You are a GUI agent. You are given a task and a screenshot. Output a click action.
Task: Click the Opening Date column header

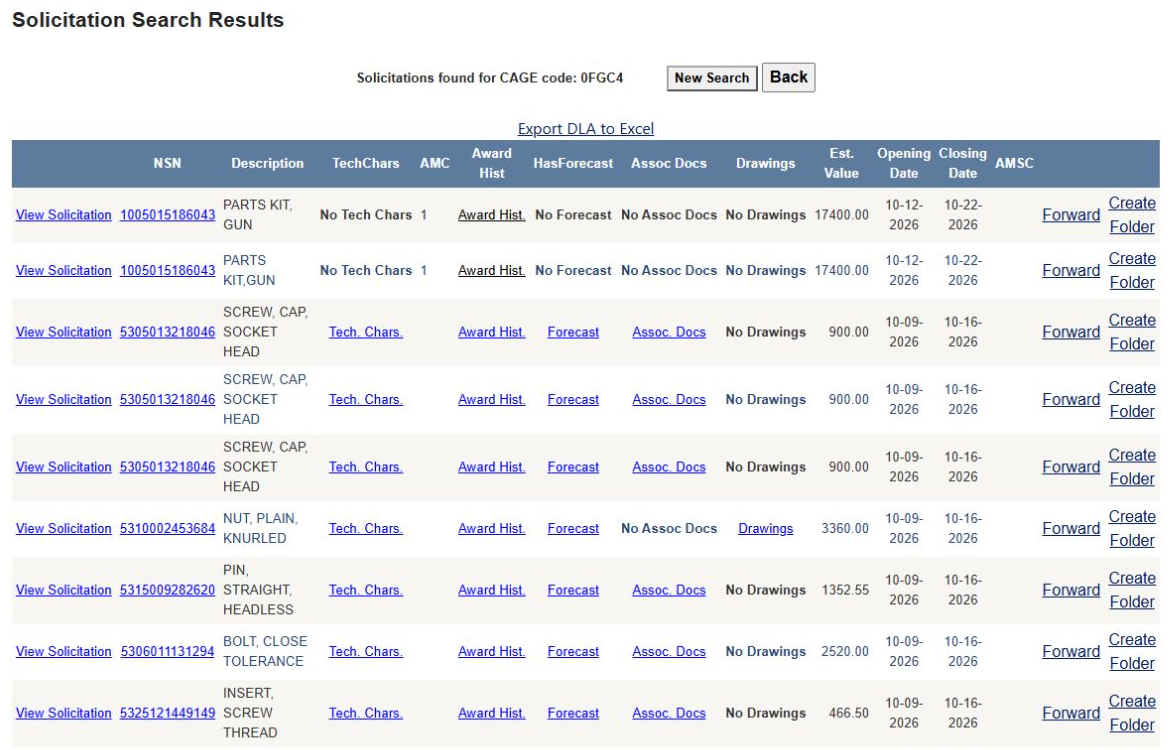pyautogui.click(x=904, y=163)
